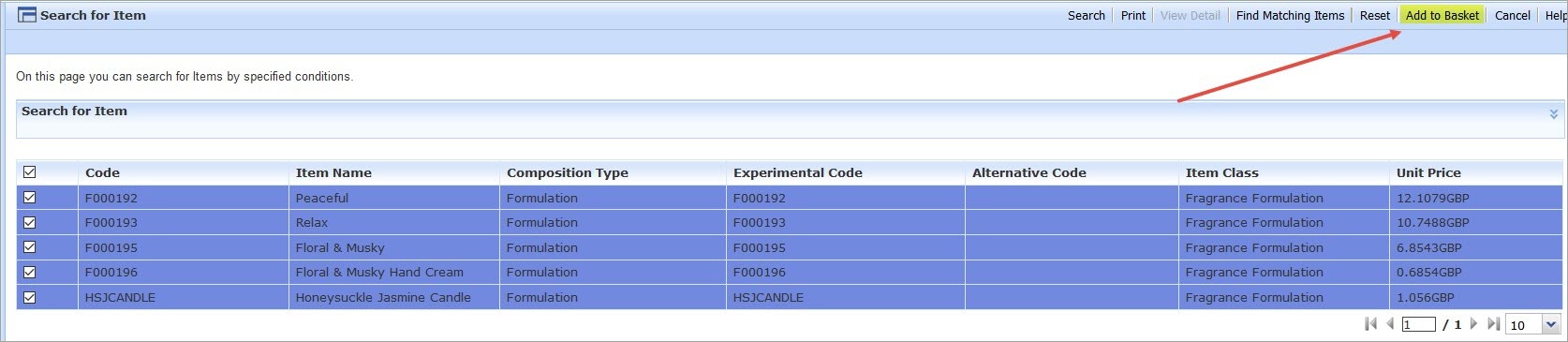The height and width of the screenshot is (342, 1568).
Task: Cancel the item search
Action: [1513, 15]
